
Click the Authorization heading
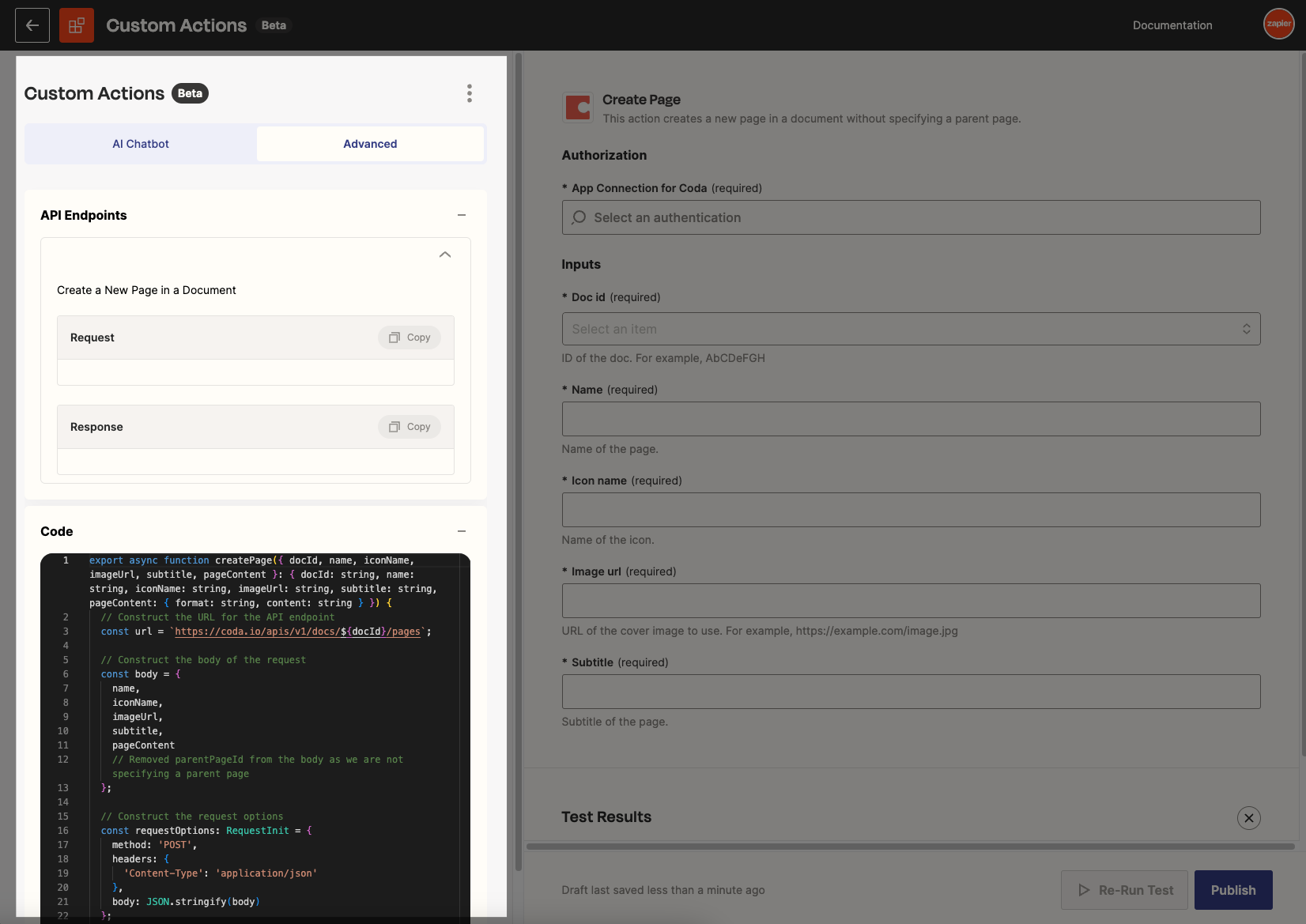click(x=604, y=155)
